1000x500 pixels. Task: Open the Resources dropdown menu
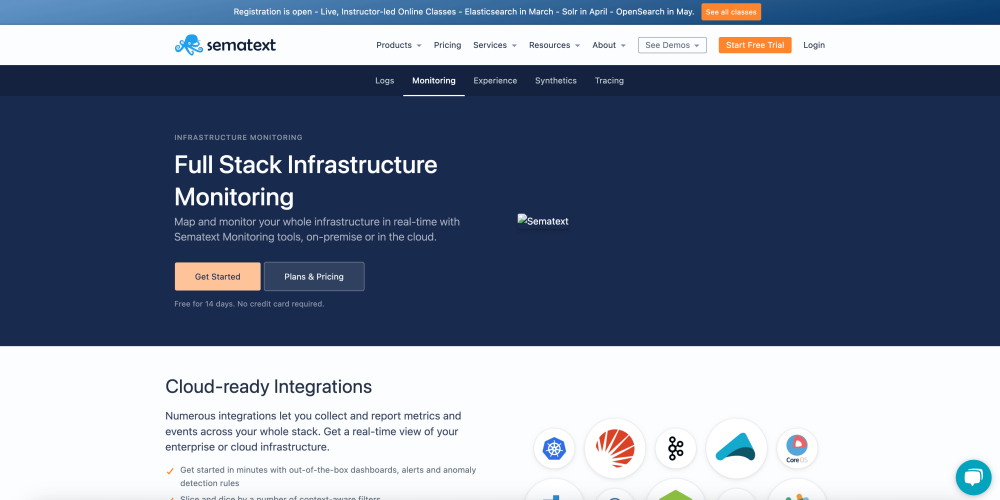coord(554,45)
